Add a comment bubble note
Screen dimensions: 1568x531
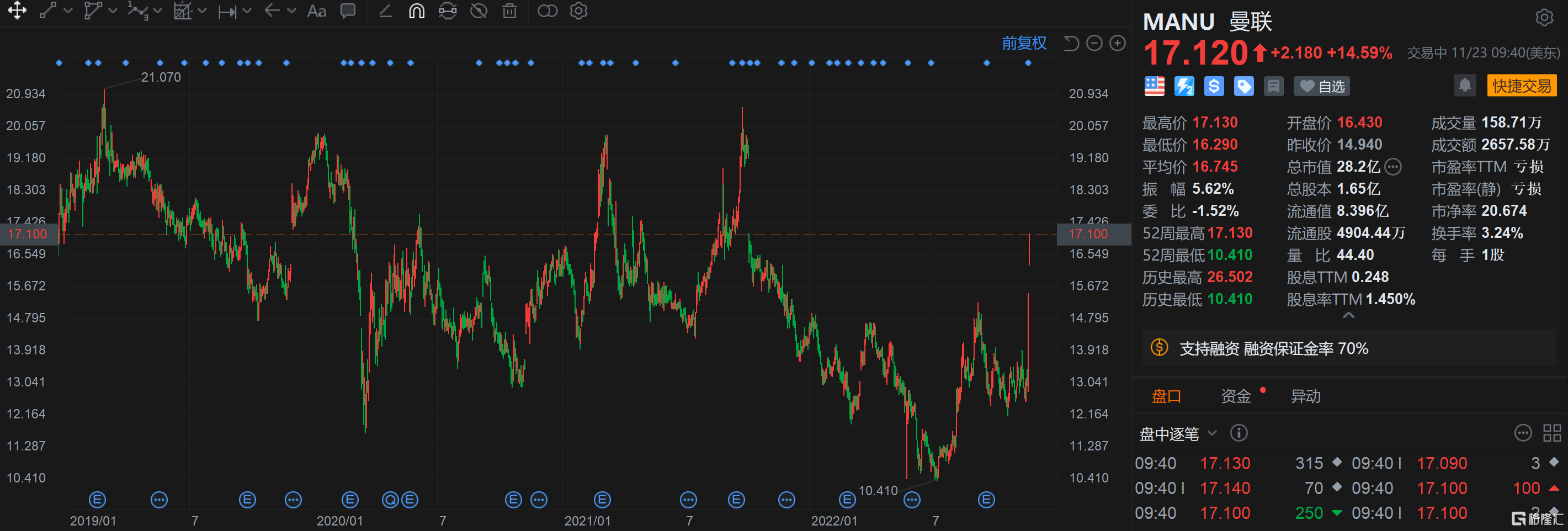(348, 11)
